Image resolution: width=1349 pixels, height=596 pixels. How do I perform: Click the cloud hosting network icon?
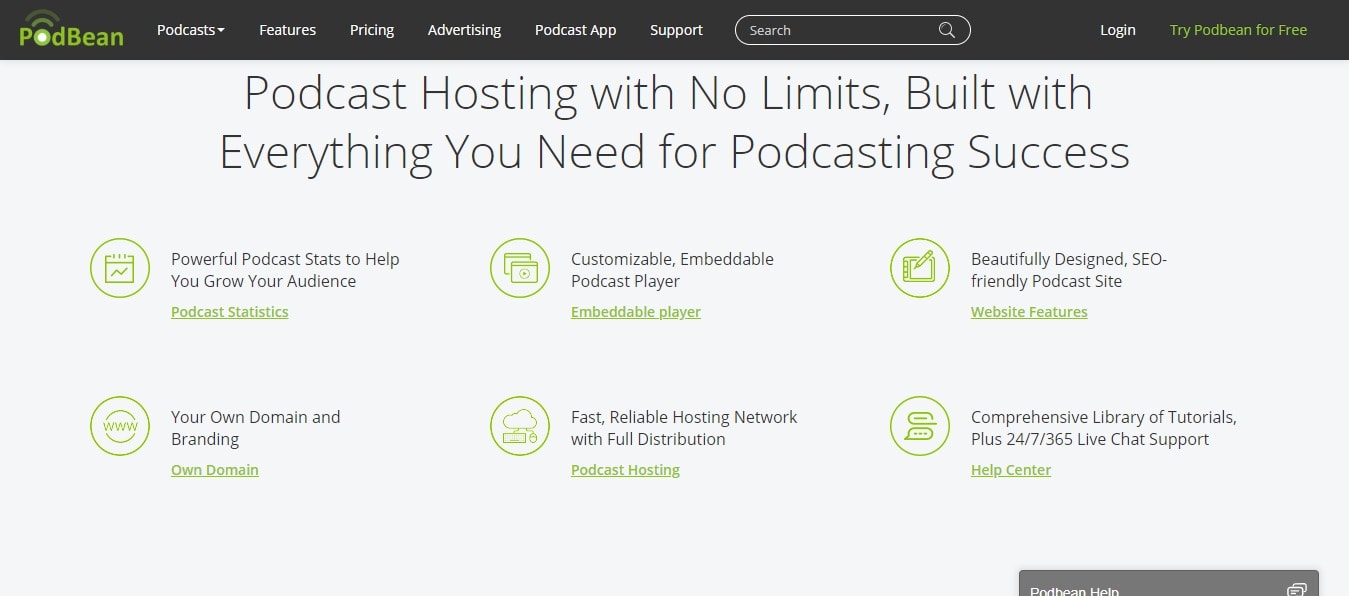point(520,426)
